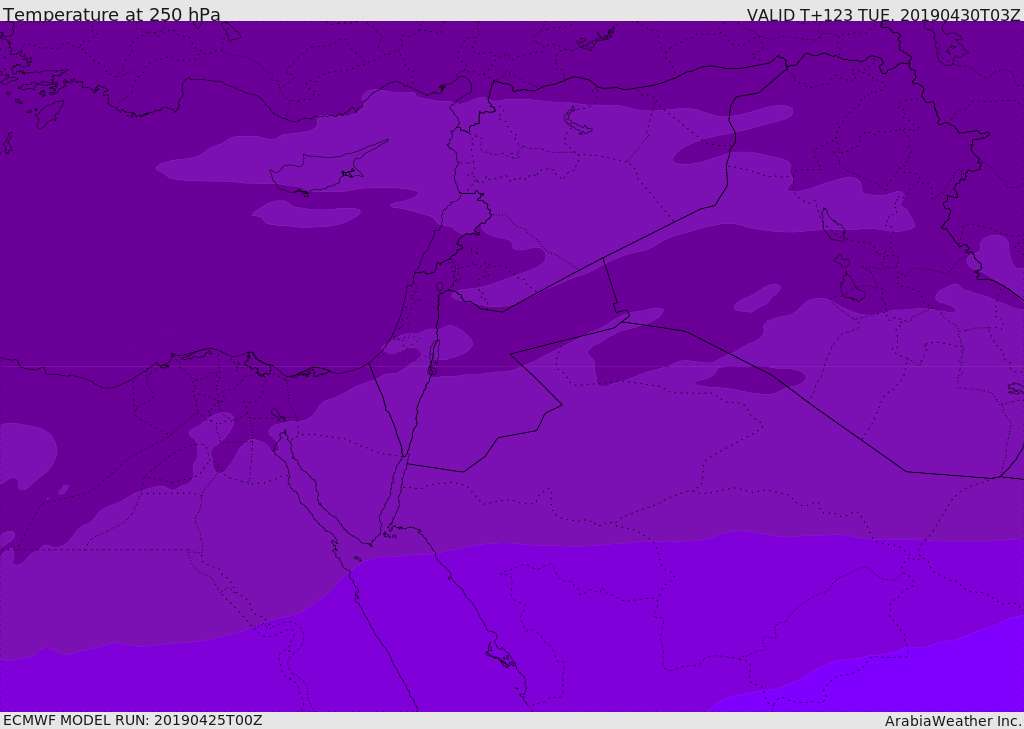Click the Gulf of Aqaba inlet
The width and height of the screenshot is (1024, 729).
(x=392, y=495)
